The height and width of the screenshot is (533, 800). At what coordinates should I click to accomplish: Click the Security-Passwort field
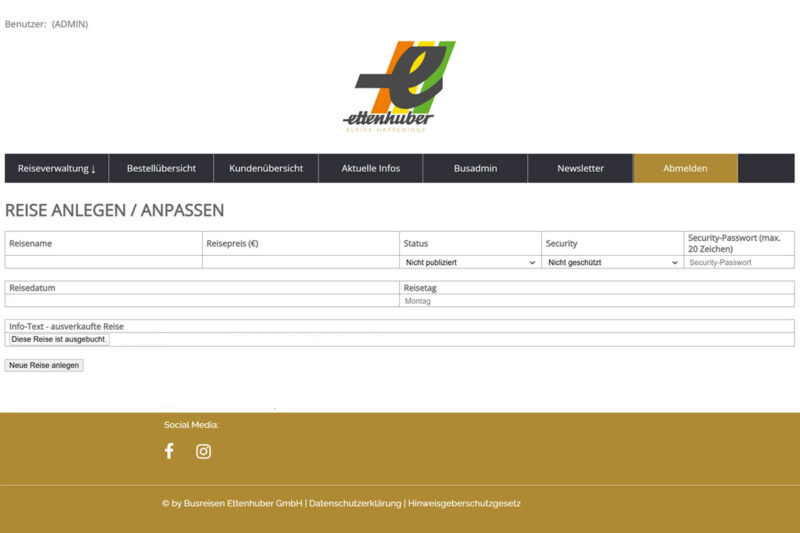[739, 262]
